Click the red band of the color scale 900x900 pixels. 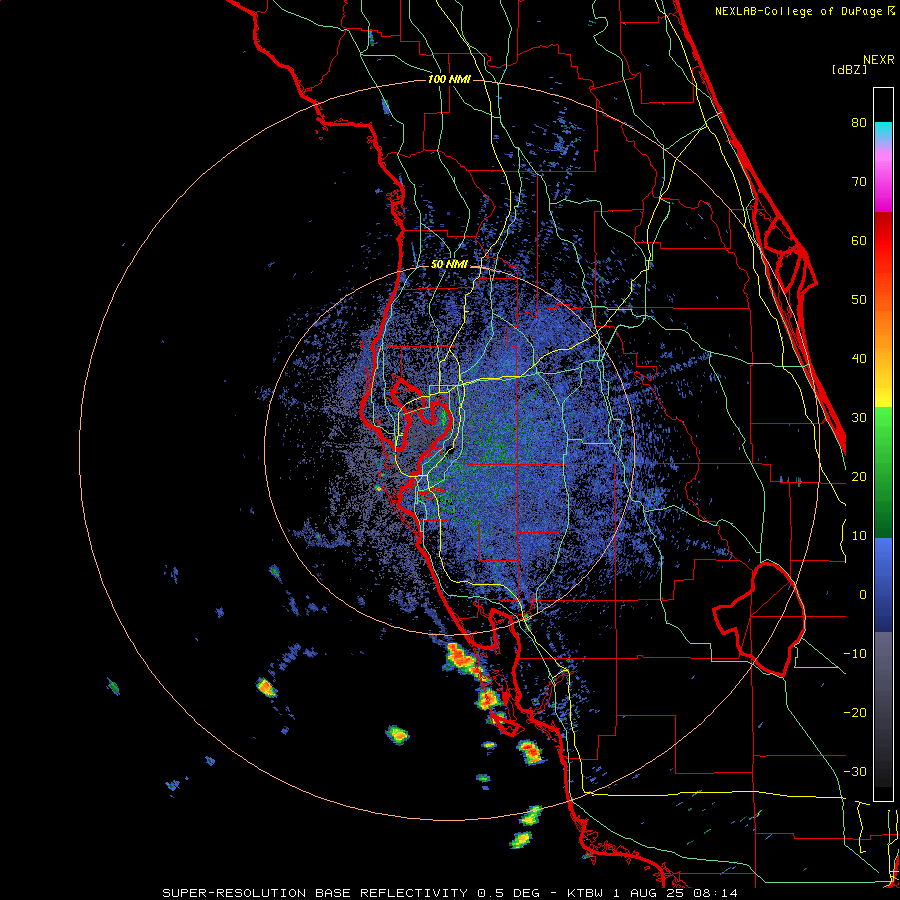(883, 241)
